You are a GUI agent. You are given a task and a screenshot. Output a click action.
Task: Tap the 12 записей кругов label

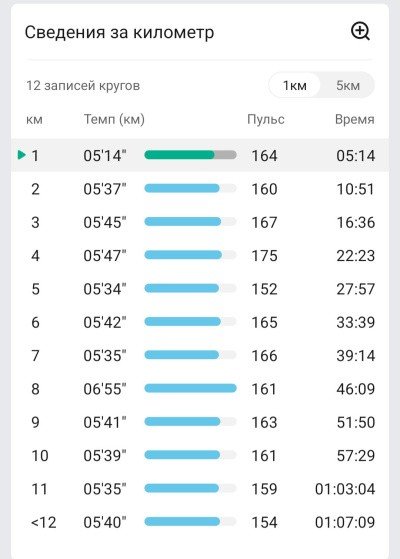click(83, 86)
